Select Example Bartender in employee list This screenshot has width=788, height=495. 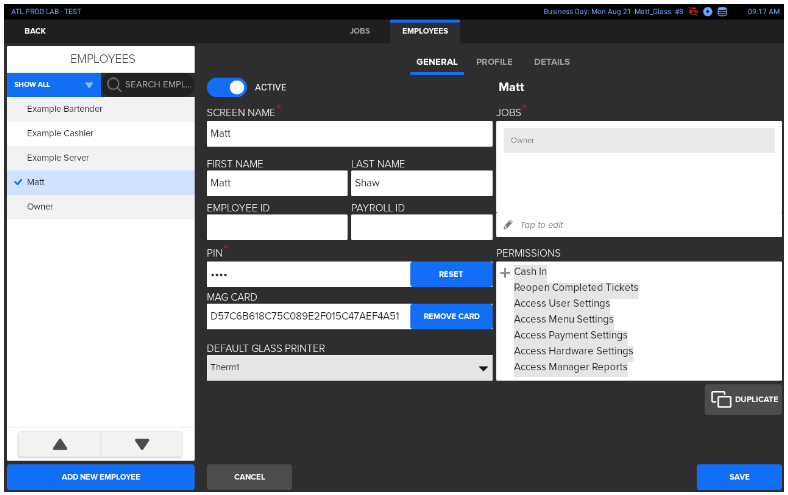coord(65,109)
